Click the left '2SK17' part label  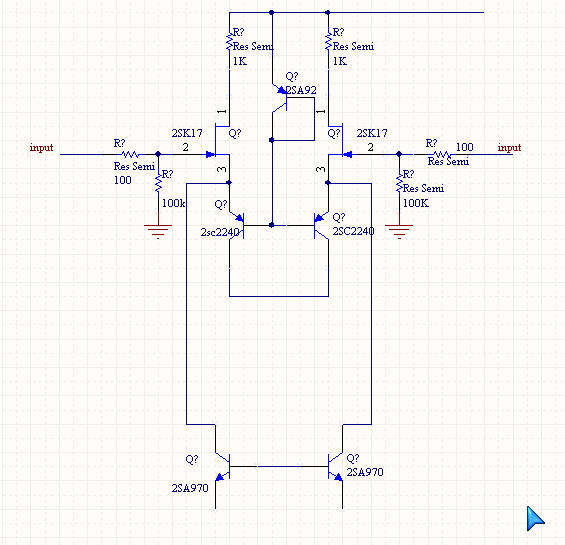pos(187,133)
